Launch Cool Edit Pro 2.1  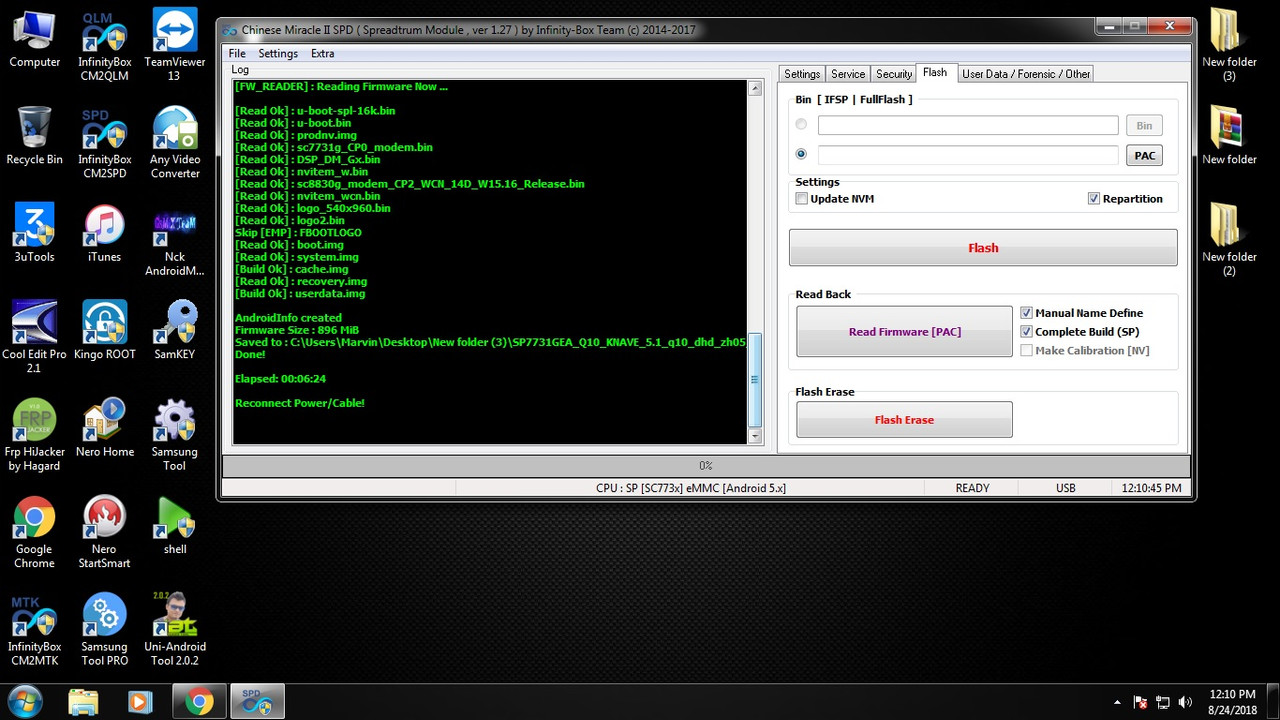[34, 338]
